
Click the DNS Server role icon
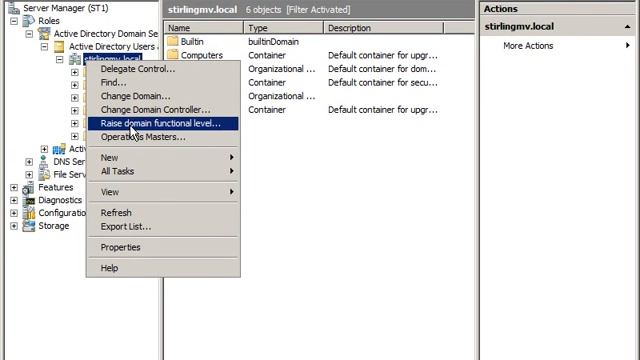44,162
